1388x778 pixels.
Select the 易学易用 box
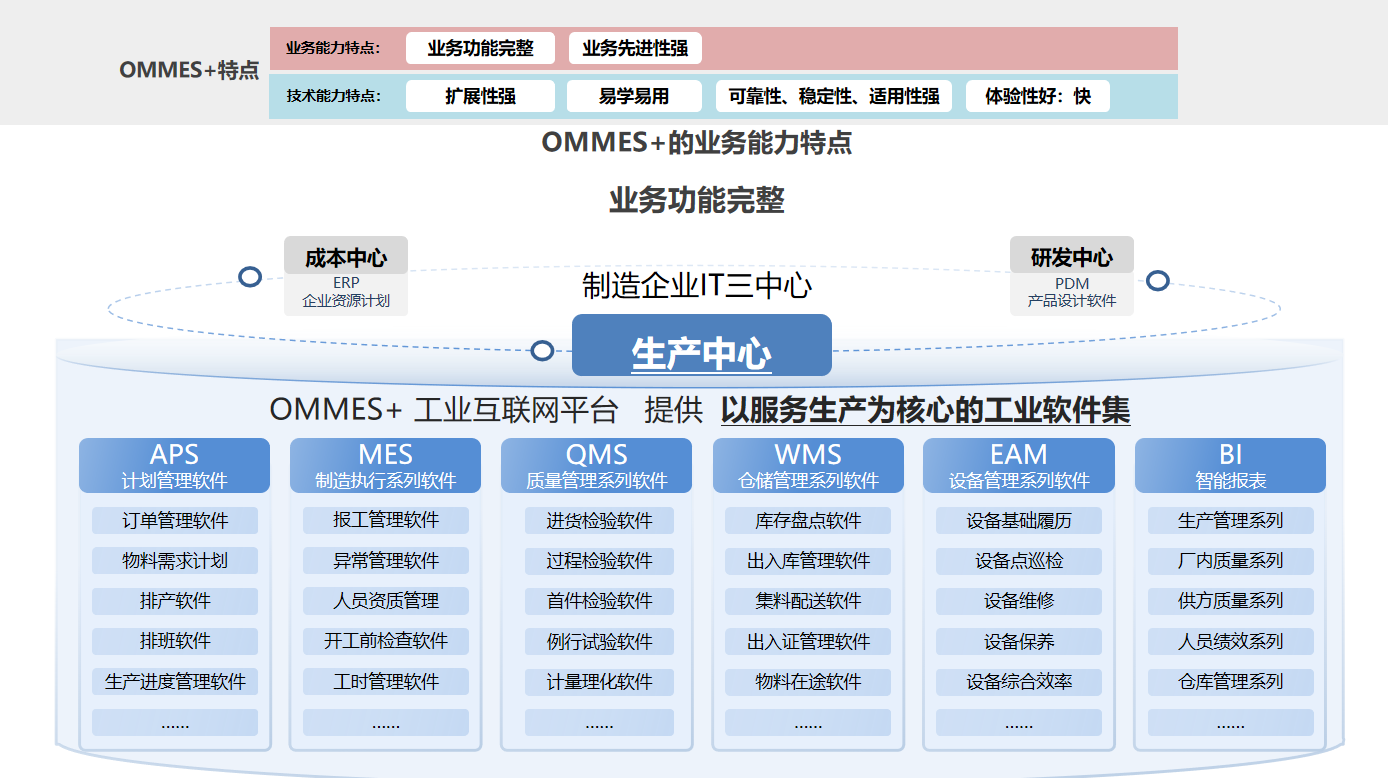(x=634, y=96)
